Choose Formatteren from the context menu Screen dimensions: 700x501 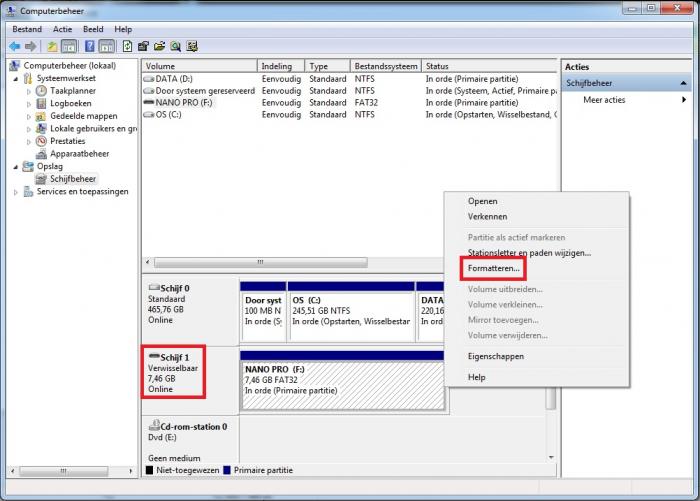[x=493, y=268]
